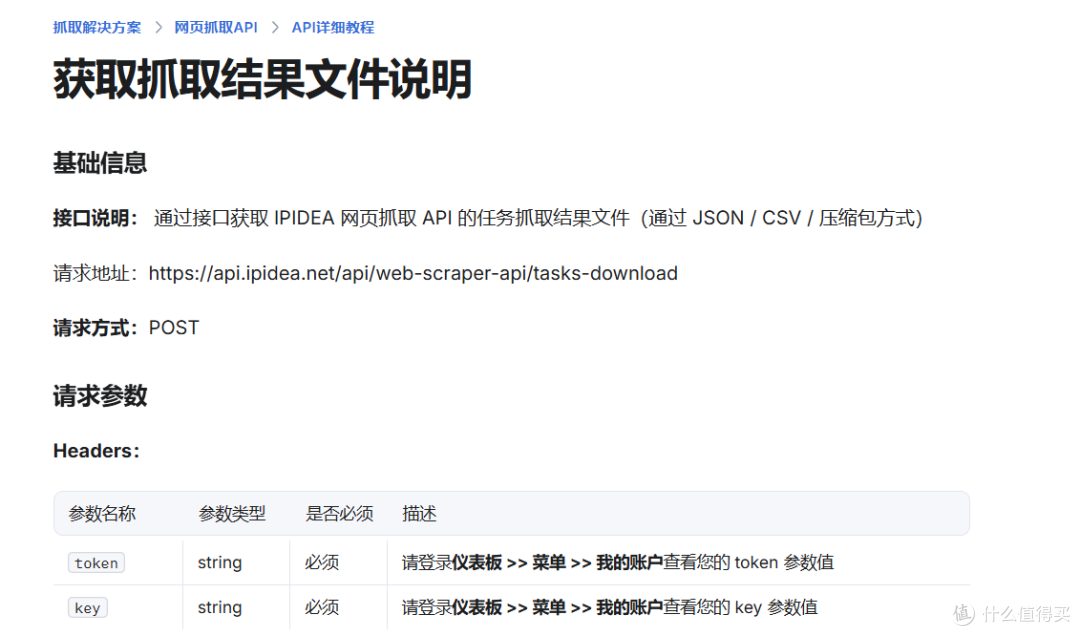
Task: Click the POST request method value
Action: click(x=174, y=328)
